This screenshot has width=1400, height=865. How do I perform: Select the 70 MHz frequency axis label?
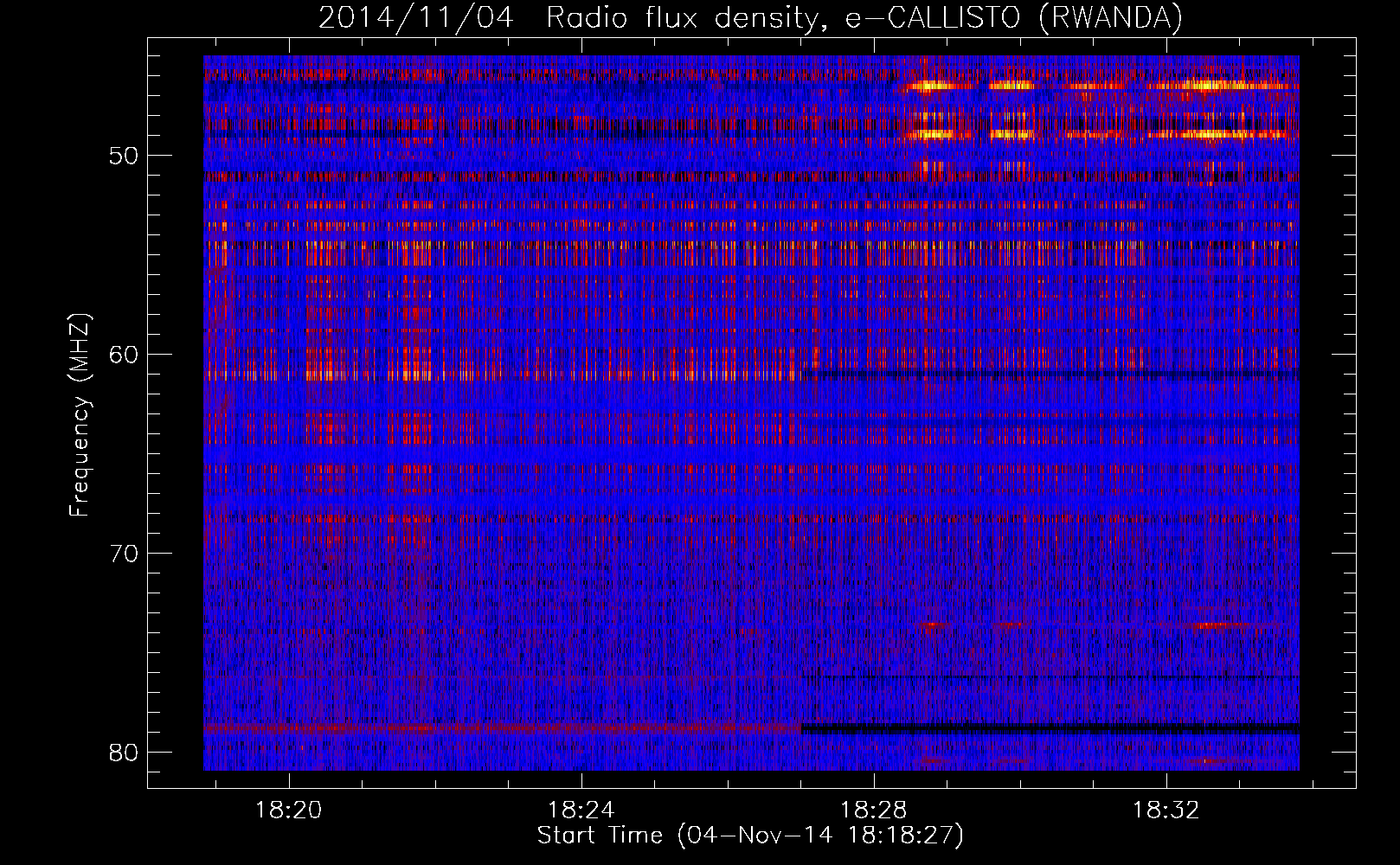coord(124,554)
